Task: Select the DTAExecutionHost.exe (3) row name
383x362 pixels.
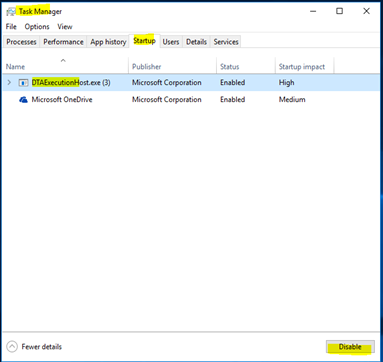Action: pos(71,82)
